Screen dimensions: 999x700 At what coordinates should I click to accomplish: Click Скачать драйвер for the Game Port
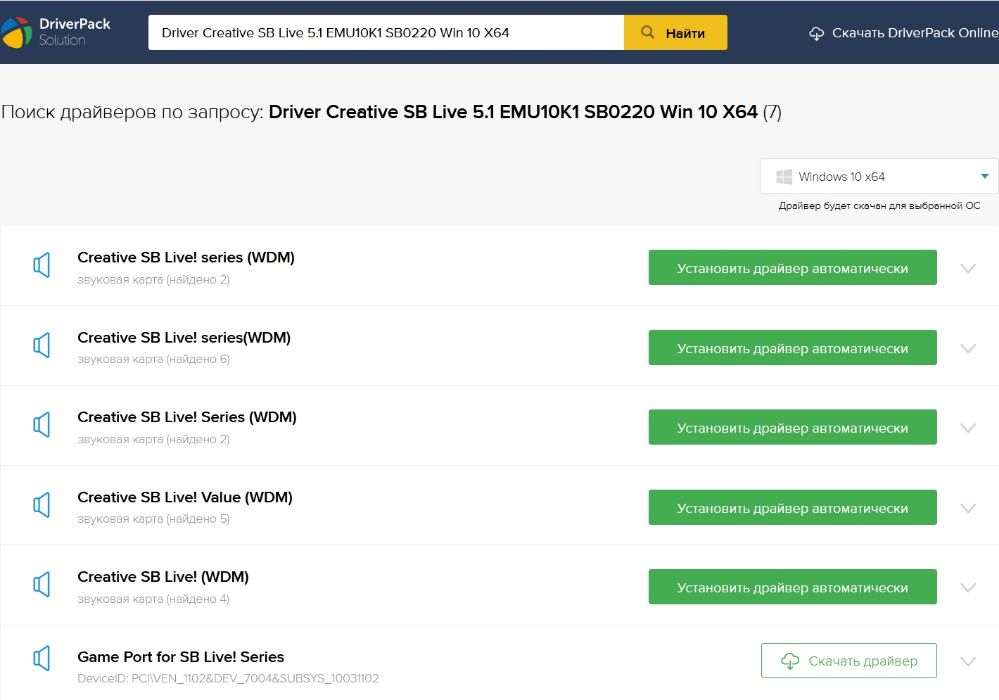pyautogui.click(x=848, y=661)
